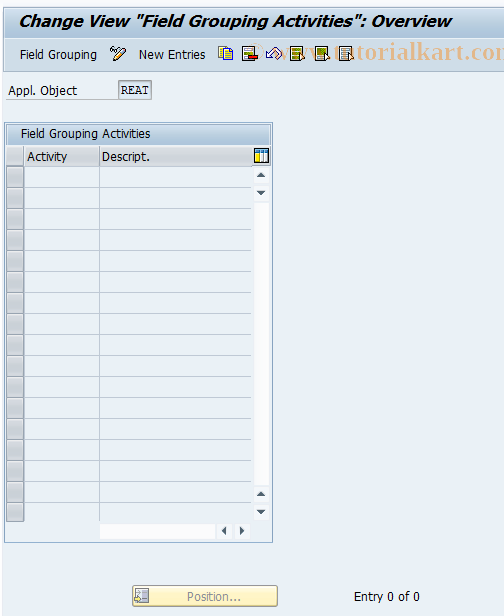Viewport: 504px width, 616px height.
Task: Click the Select Block icon
Action: [x=322, y=54]
